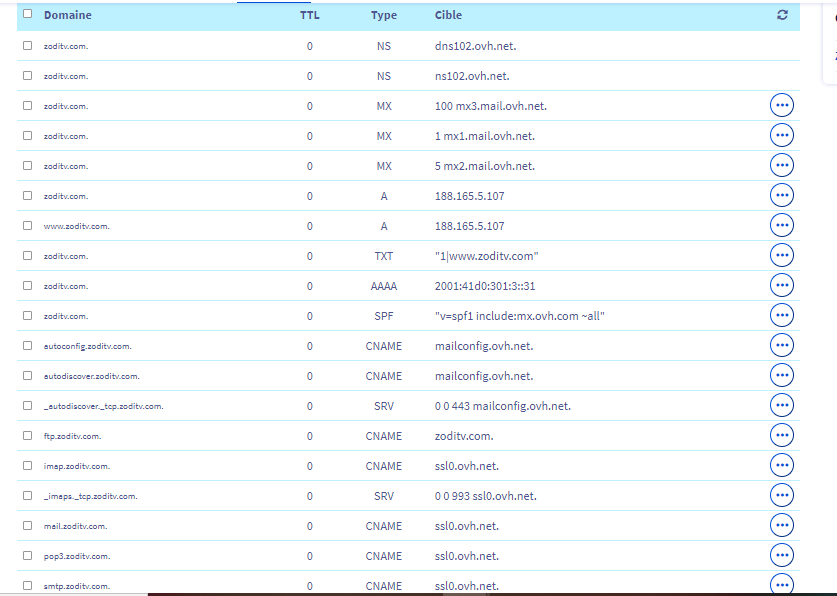The image size is (837, 596).
Task: Select checkbox for autoconfig.zoditv.com. row
Action: [27, 346]
